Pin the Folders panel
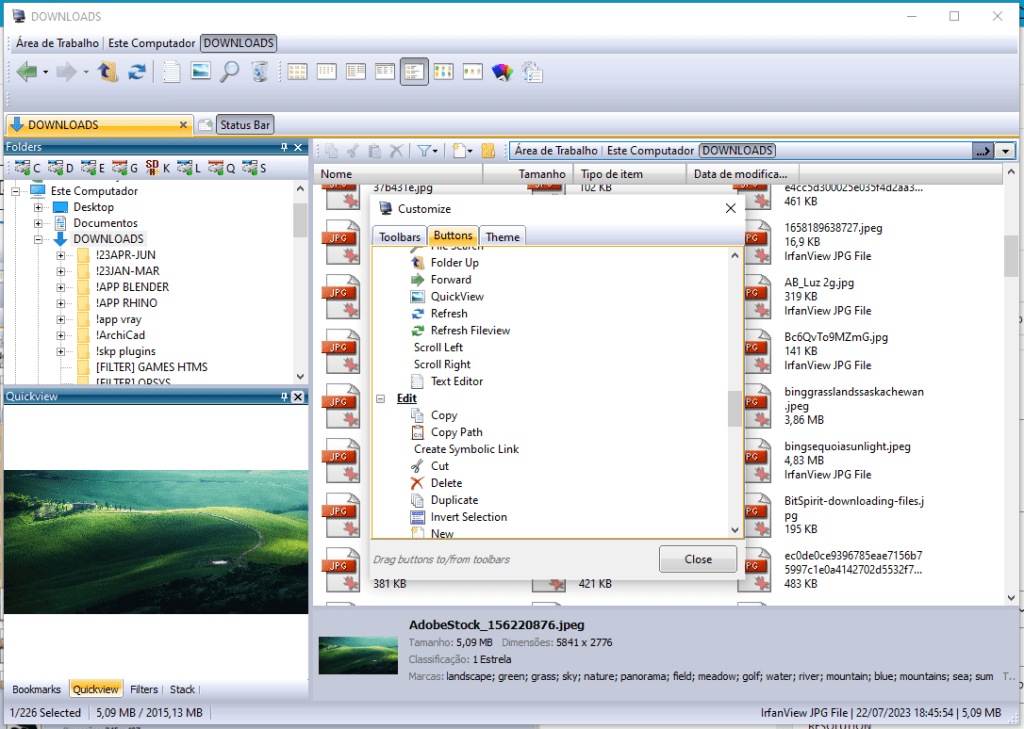 coord(284,147)
